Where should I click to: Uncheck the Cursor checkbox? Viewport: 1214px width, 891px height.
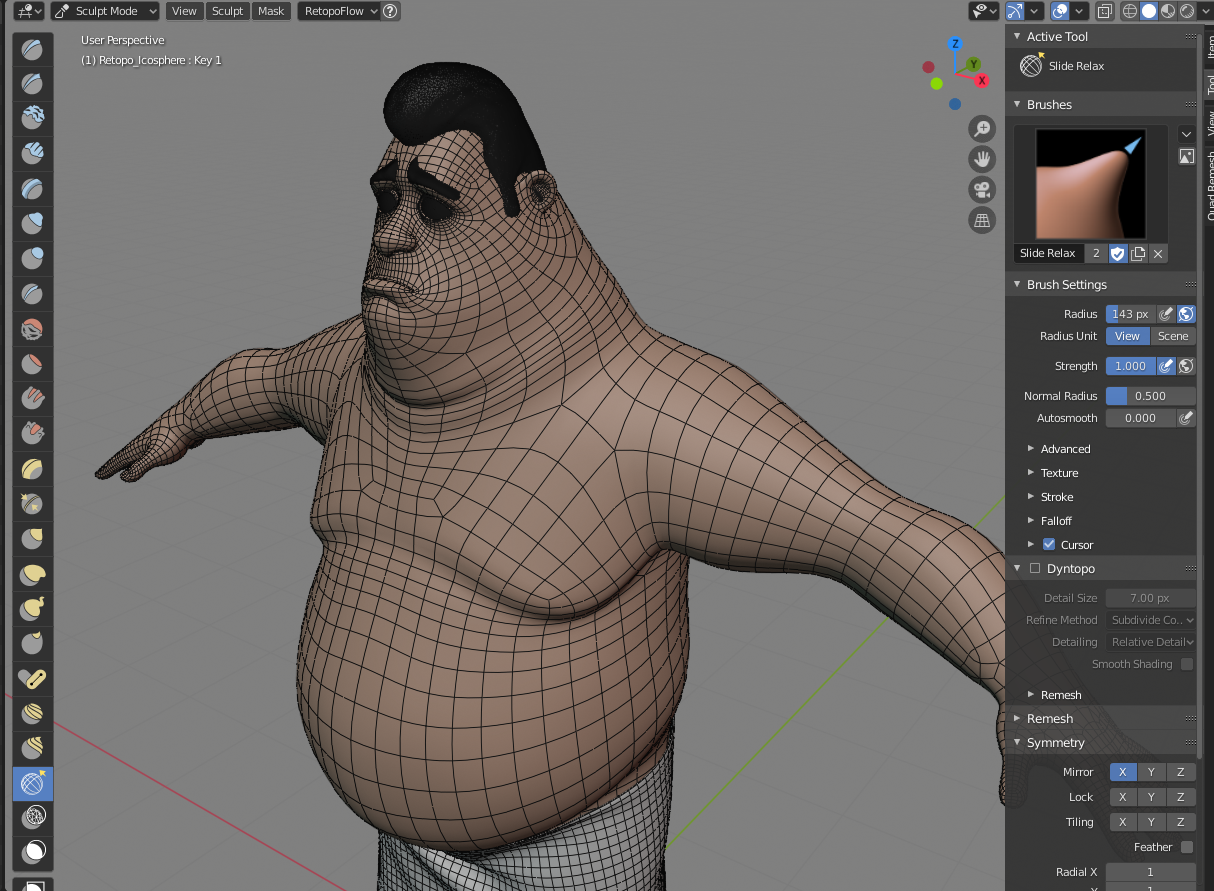[1049, 544]
